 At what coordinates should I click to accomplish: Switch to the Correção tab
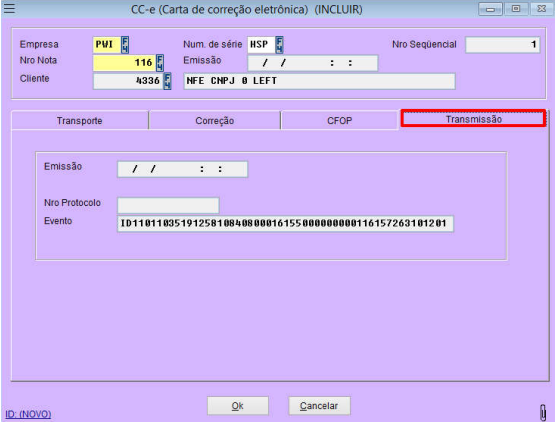click(x=214, y=121)
